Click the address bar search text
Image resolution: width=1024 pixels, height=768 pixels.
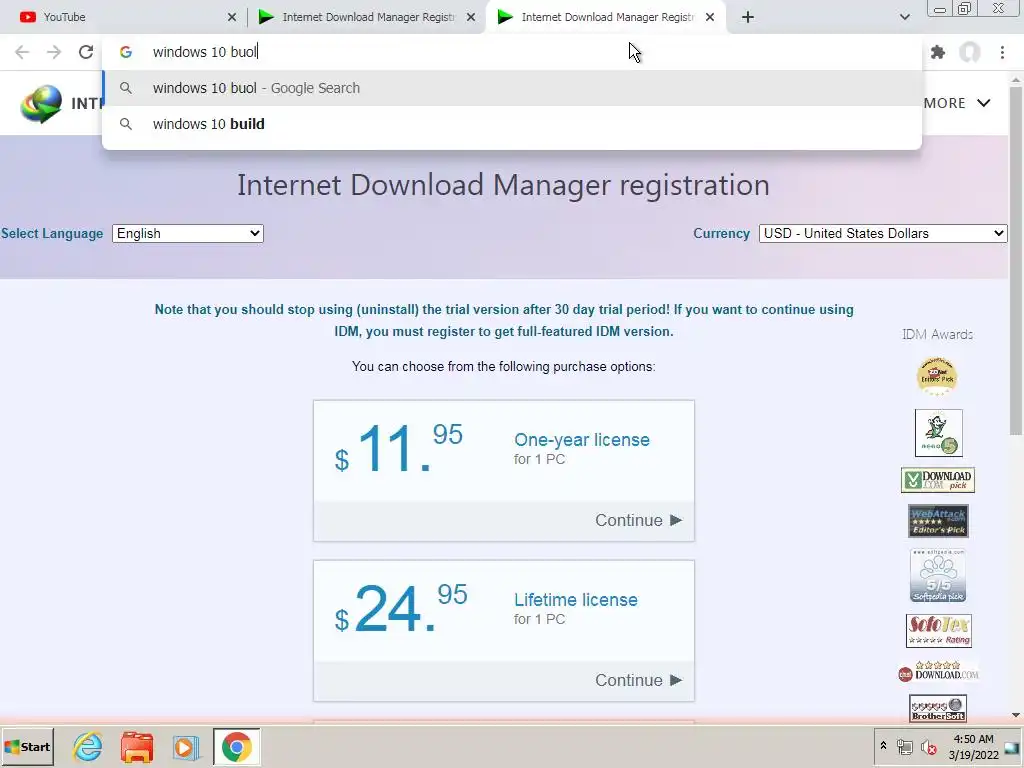205,52
